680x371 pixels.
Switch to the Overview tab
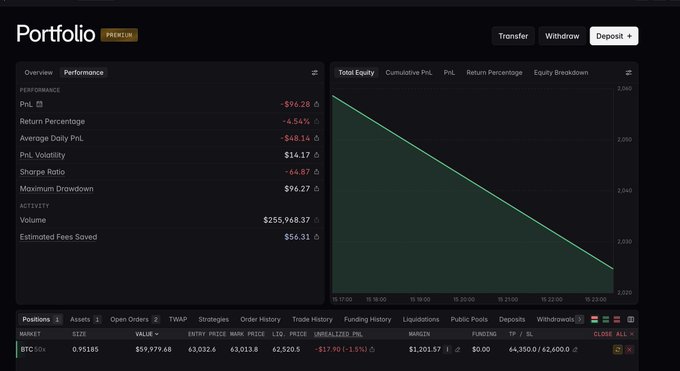pyautogui.click(x=39, y=72)
